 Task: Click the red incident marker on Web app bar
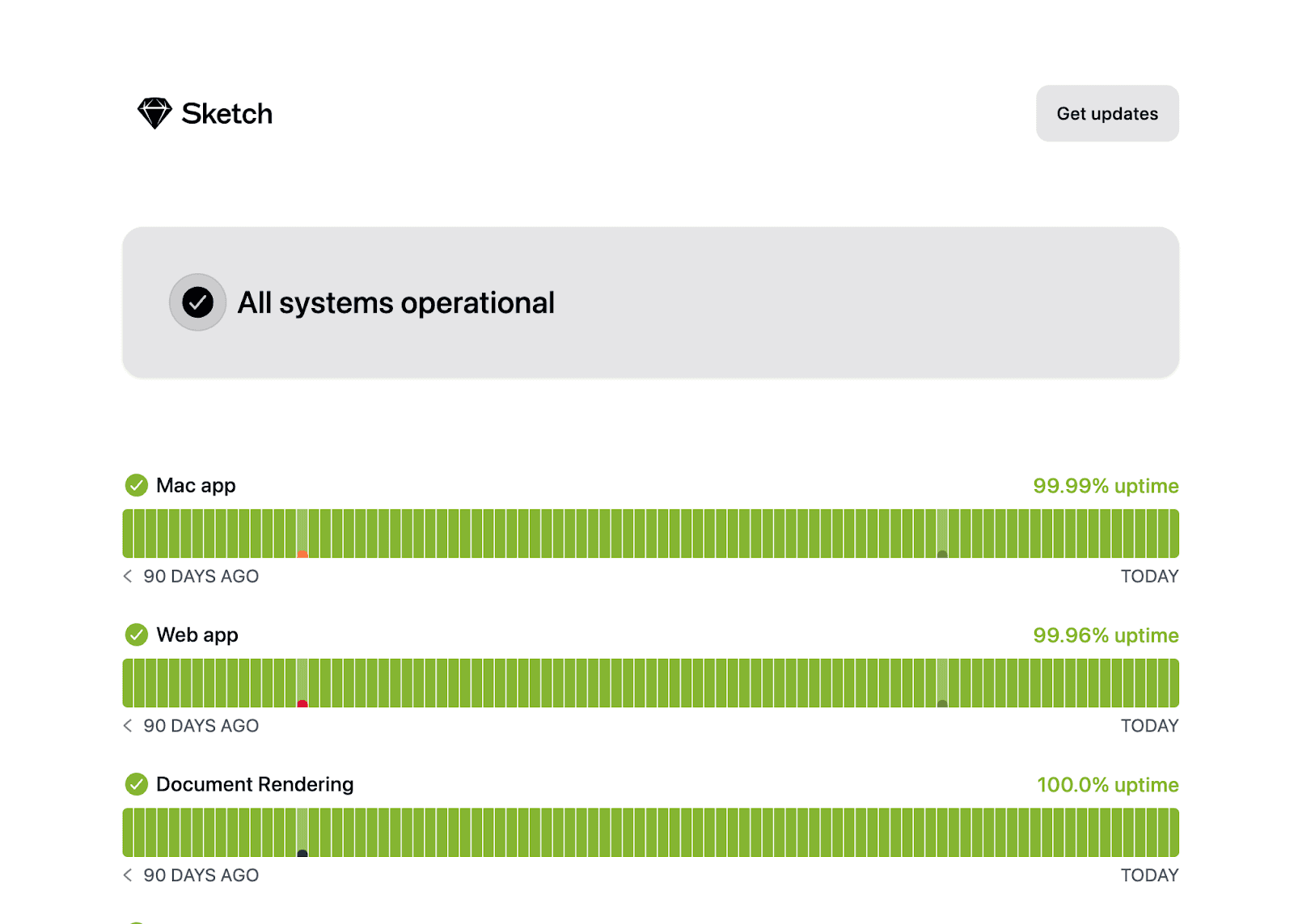(302, 704)
